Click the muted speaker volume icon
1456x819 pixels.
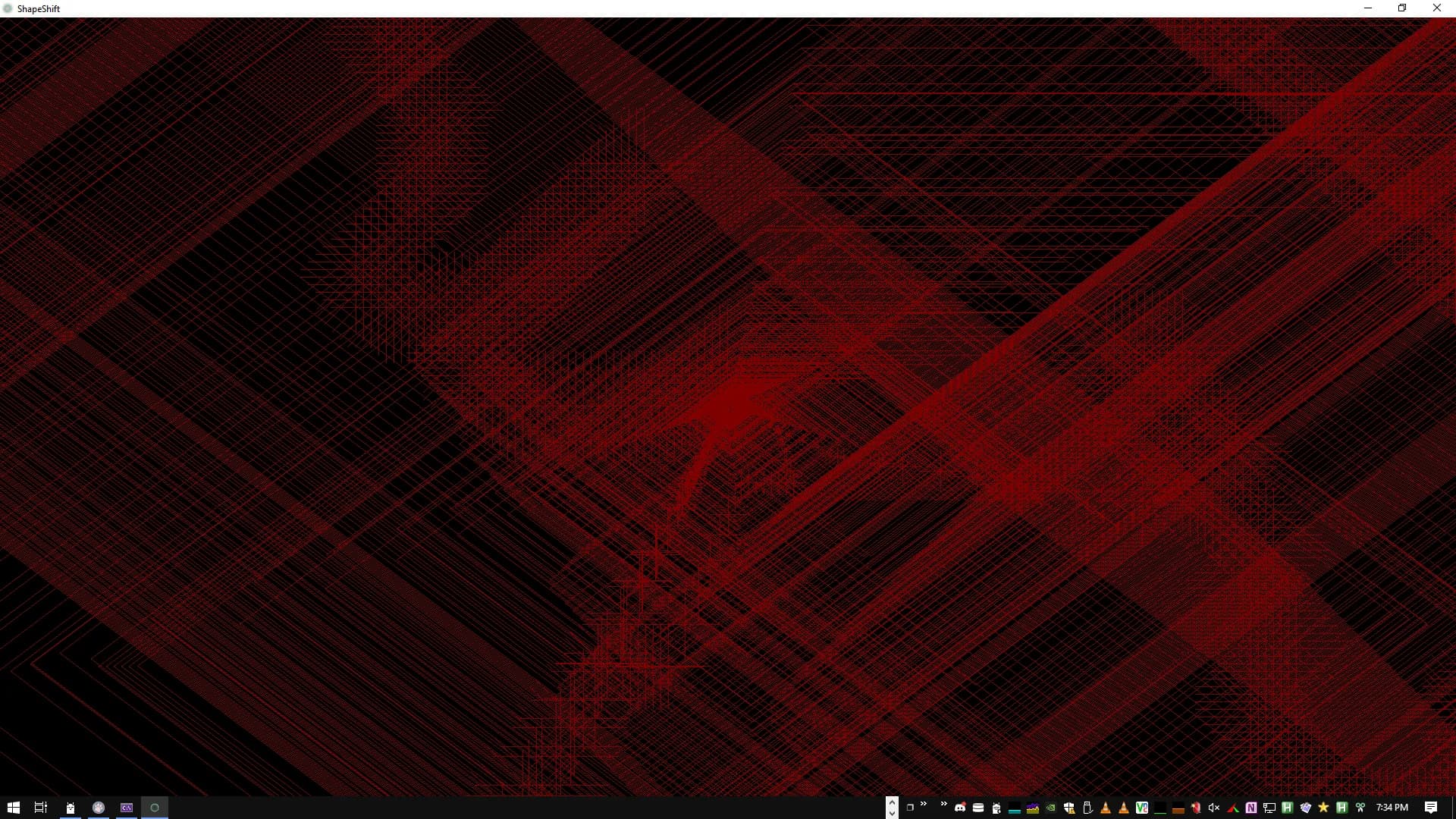click(1214, 808)
